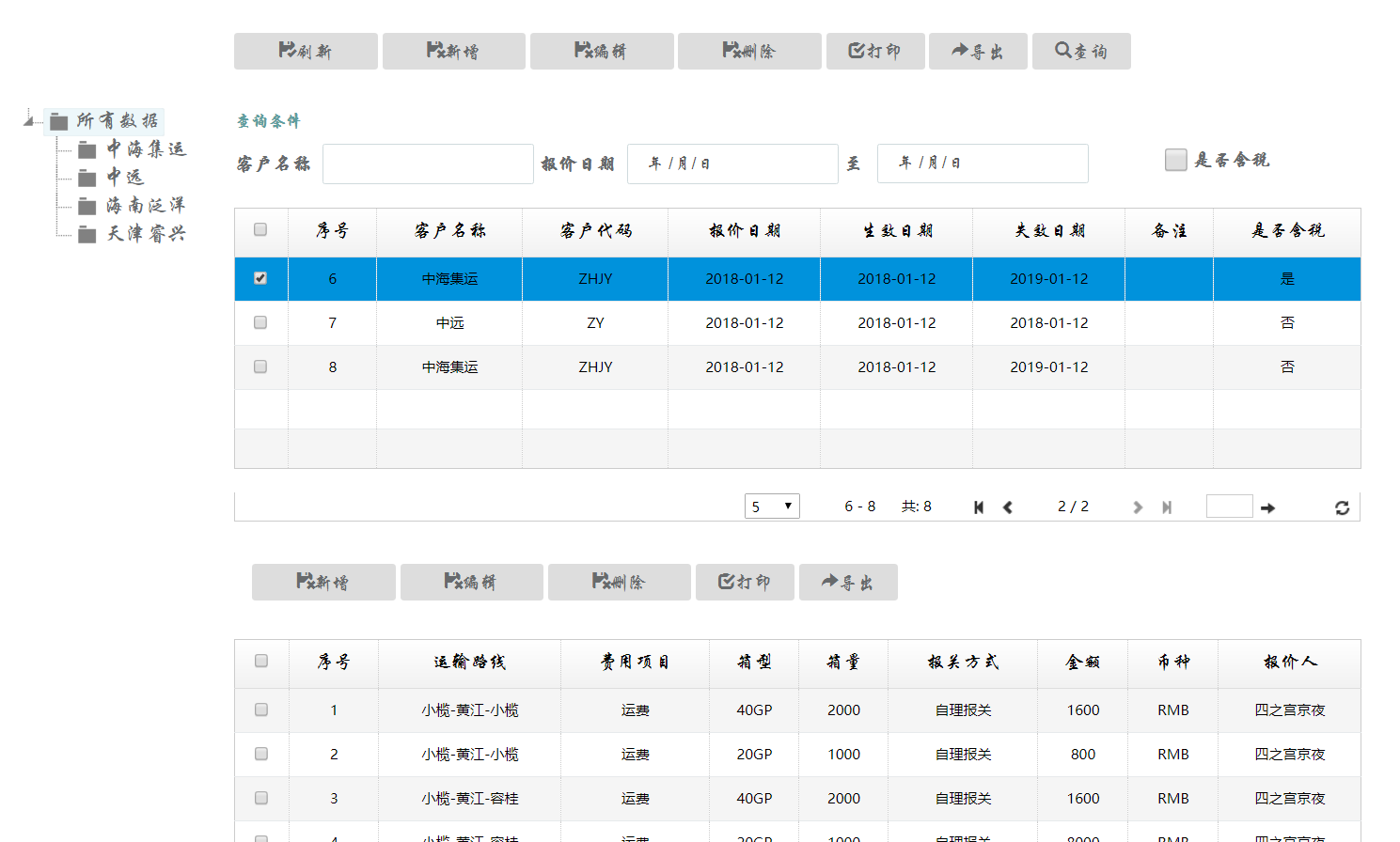
Task: Click the lower 编辑 edit button
Action: (x=472, y=582)
